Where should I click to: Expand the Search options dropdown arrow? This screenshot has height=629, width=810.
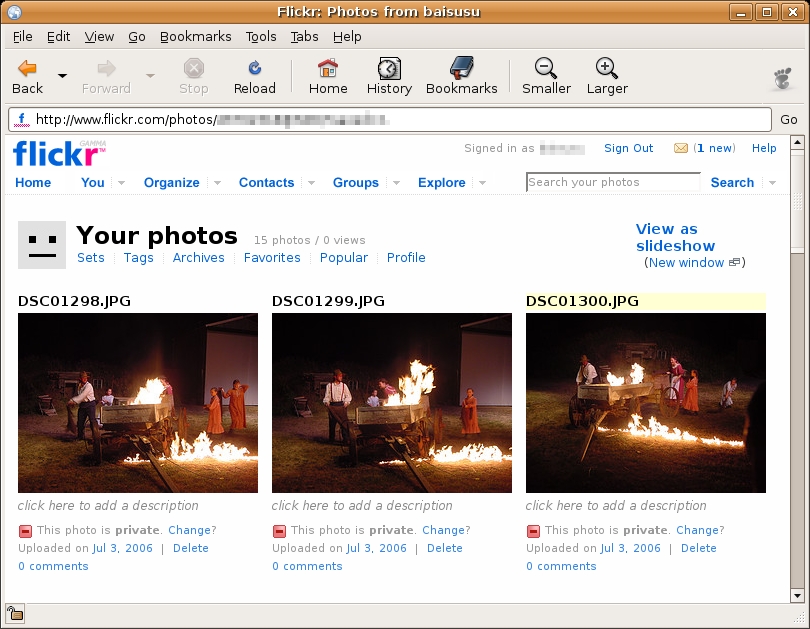coord(772,183)
